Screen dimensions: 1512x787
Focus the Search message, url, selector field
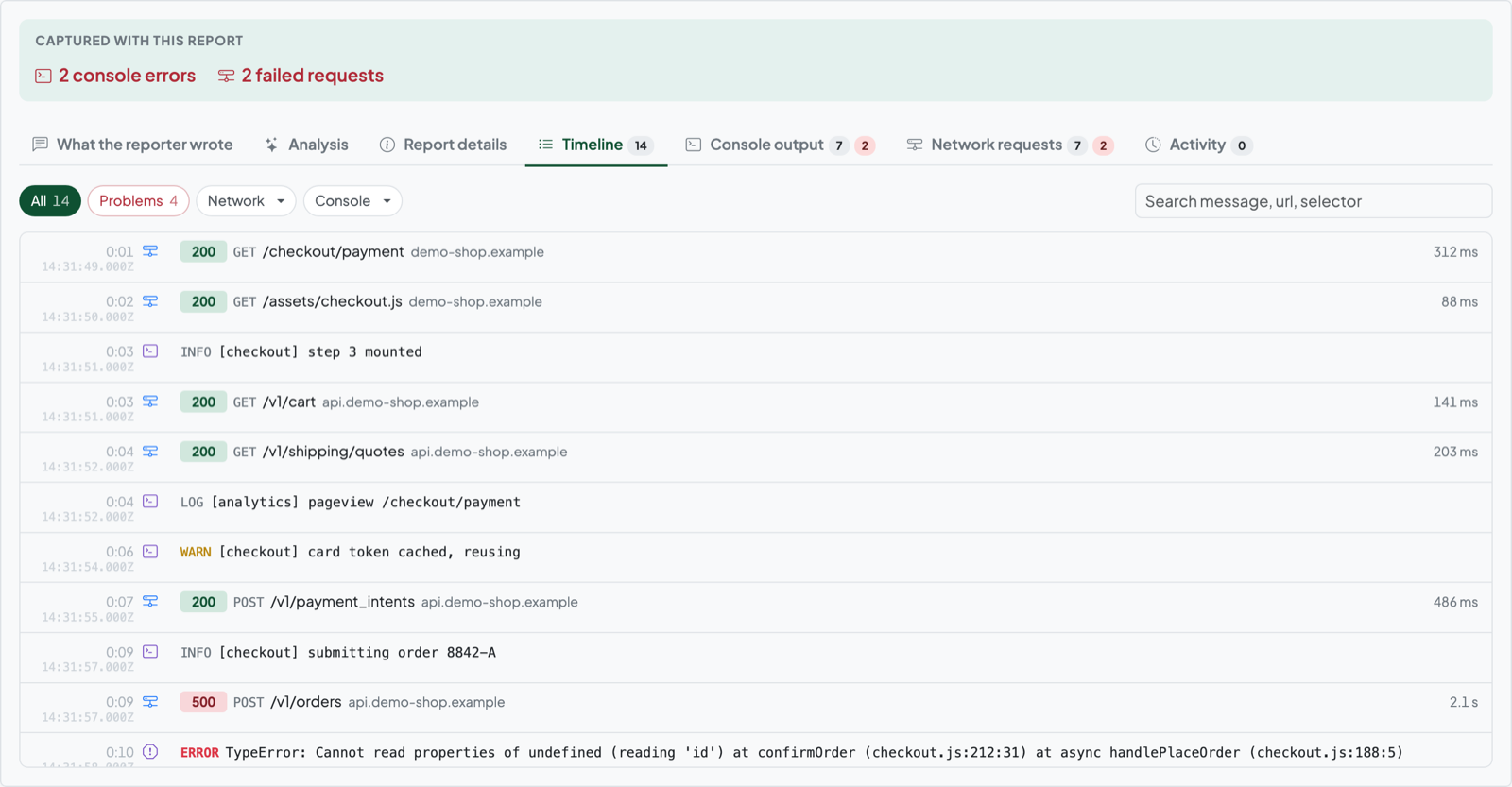point(1313,201)
